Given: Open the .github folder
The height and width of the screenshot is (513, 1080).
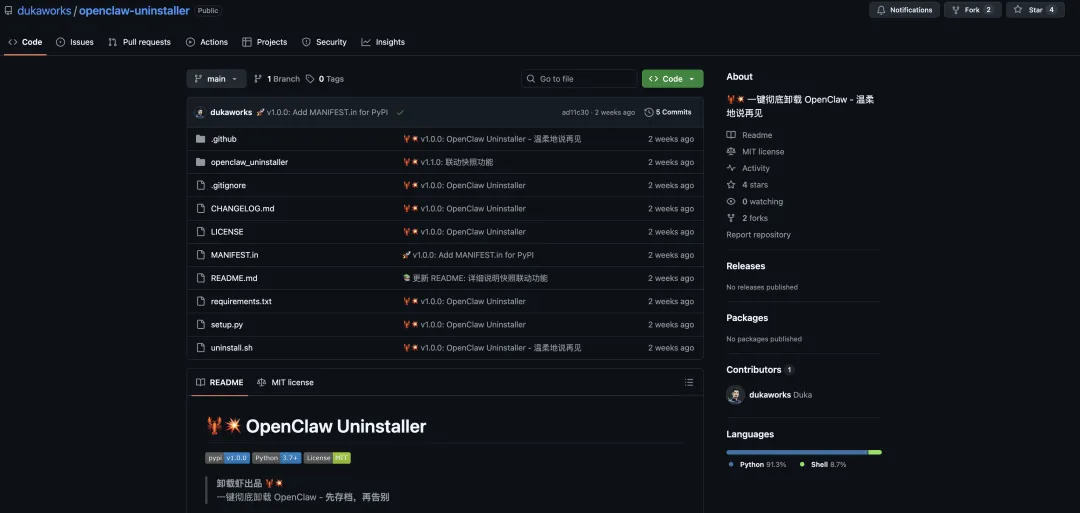Looking at the screenshot, I should pos(223,139).
